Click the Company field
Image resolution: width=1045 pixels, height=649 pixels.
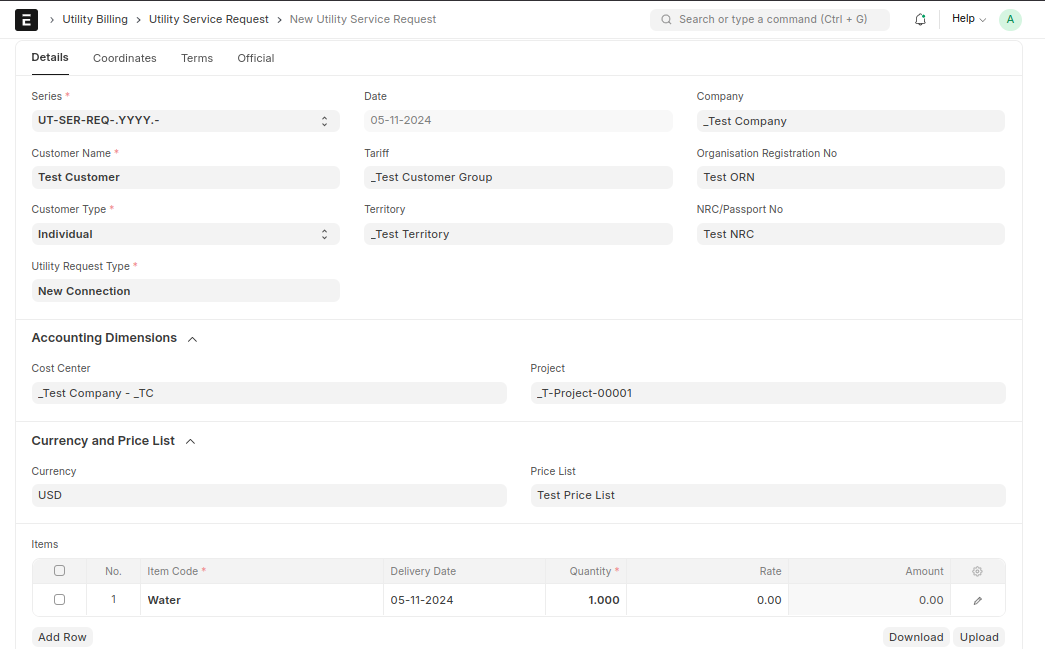[850, 121]
